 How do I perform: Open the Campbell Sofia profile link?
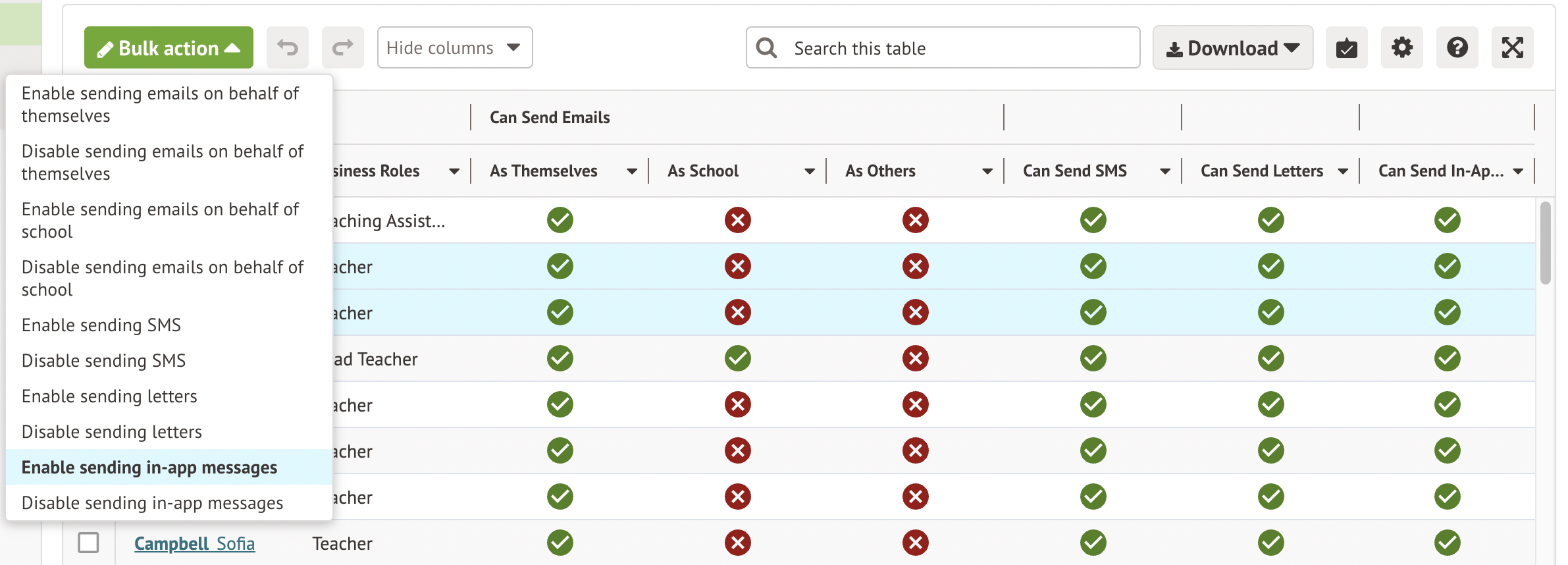point(194,543)
